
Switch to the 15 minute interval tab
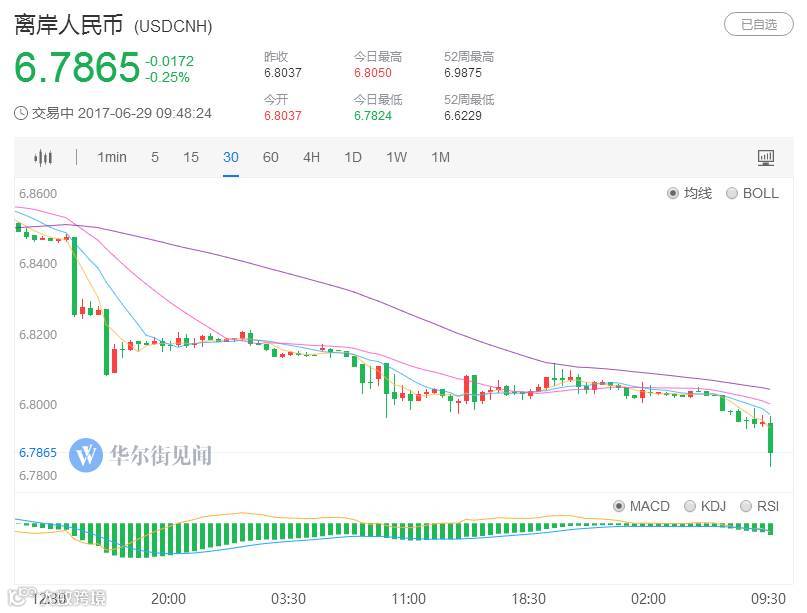click(x=191, y=157)
